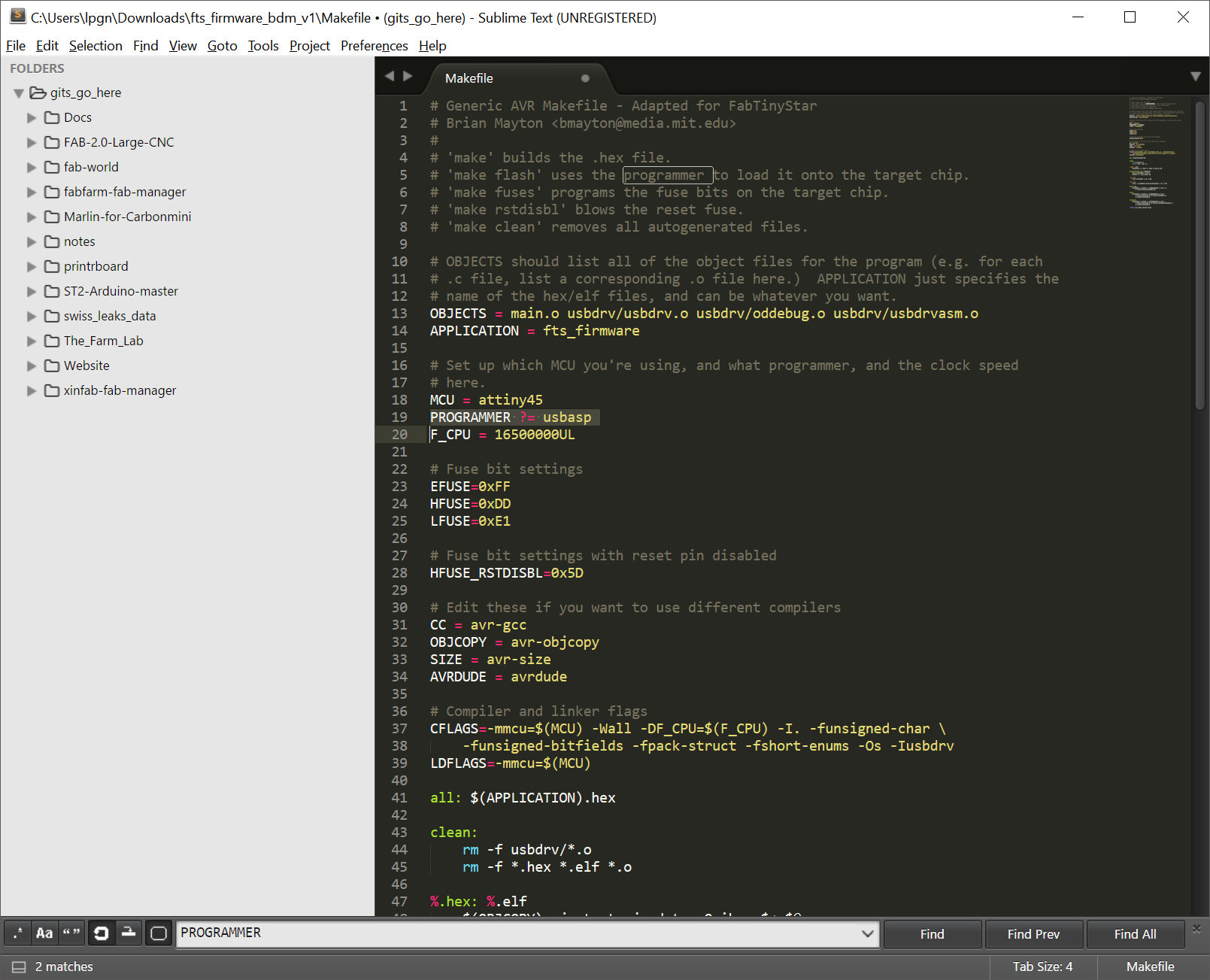Open the Goto menu
Screen dimensions: 1210x980
pyautogui.click(x=223, y=46)
